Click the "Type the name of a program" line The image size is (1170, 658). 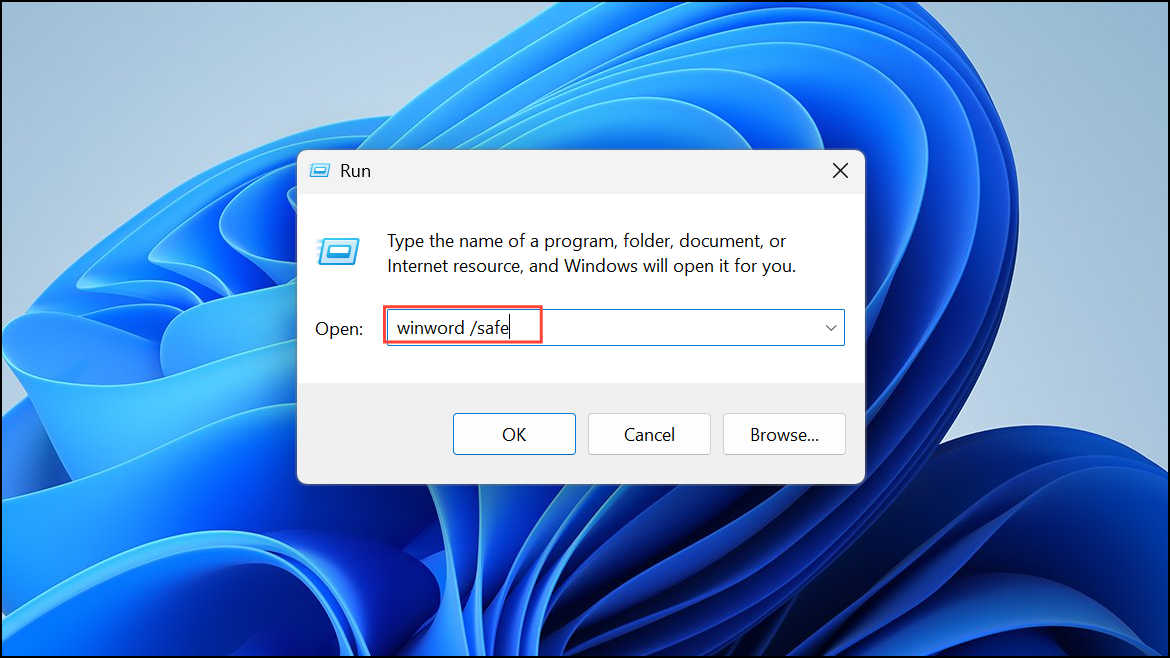586,241
